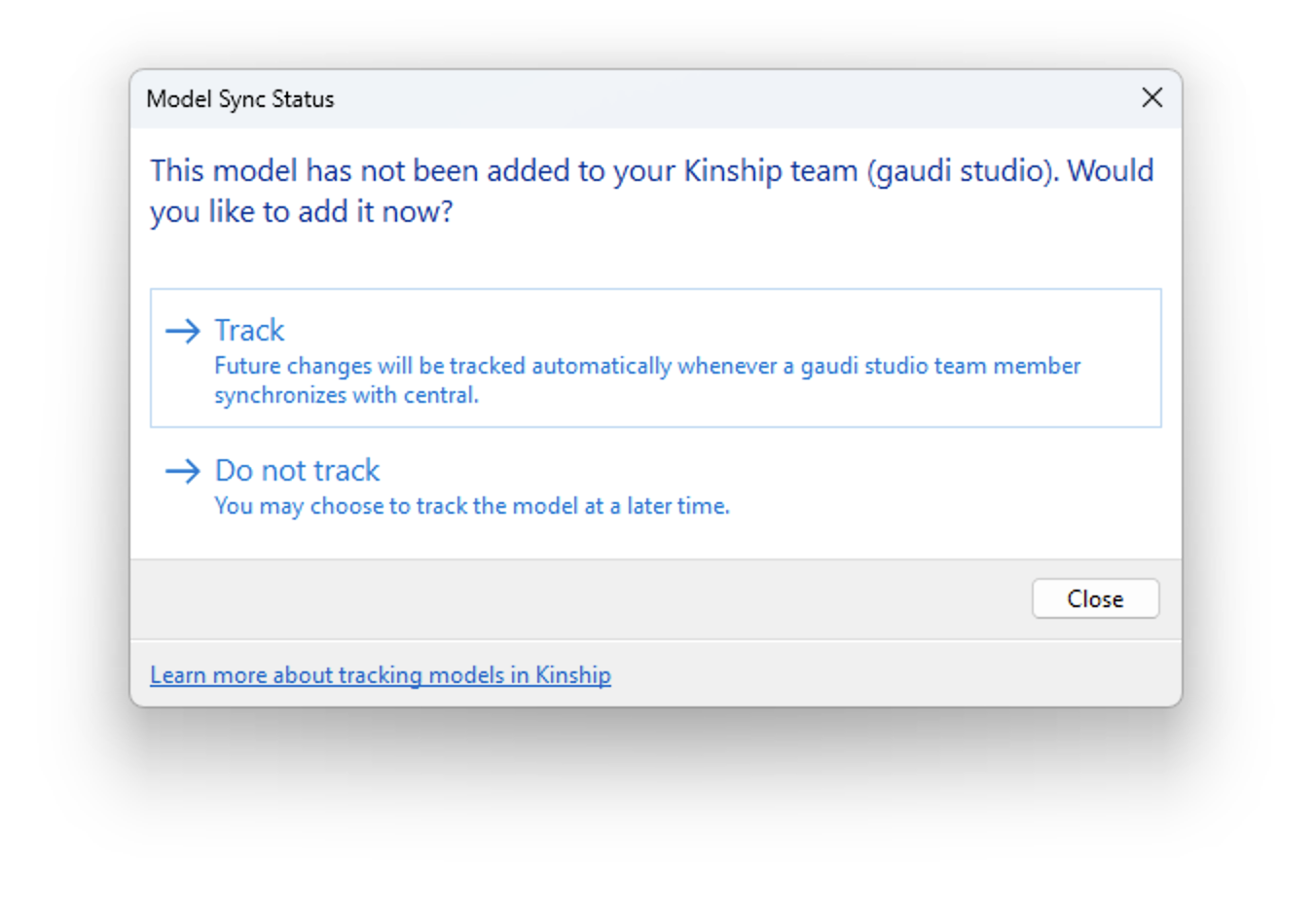Click the word Kinship in the footer link
The height and width of the screenshot is (901, 1316).
573,675
